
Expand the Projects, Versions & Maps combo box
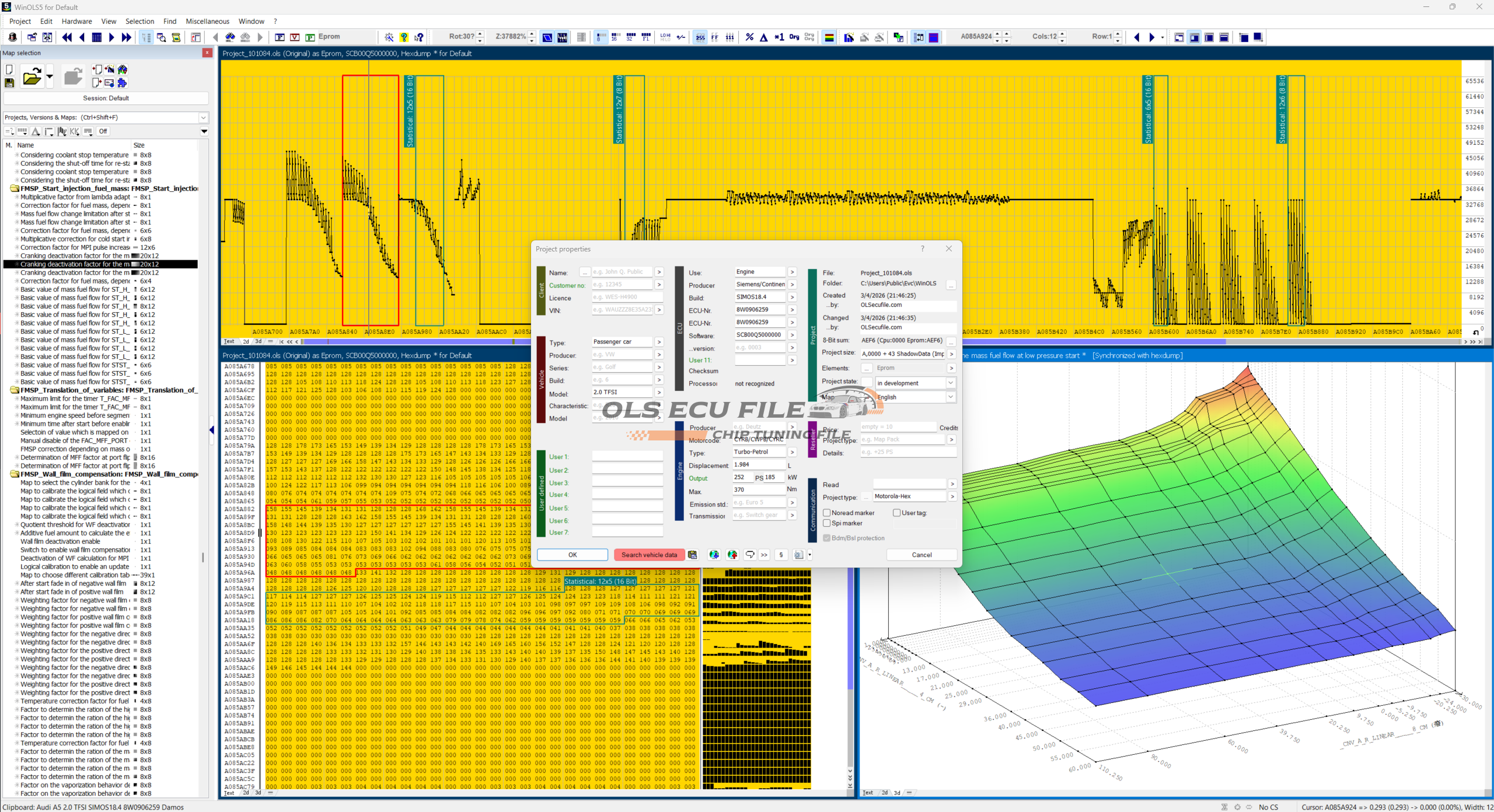click(203, 118)
